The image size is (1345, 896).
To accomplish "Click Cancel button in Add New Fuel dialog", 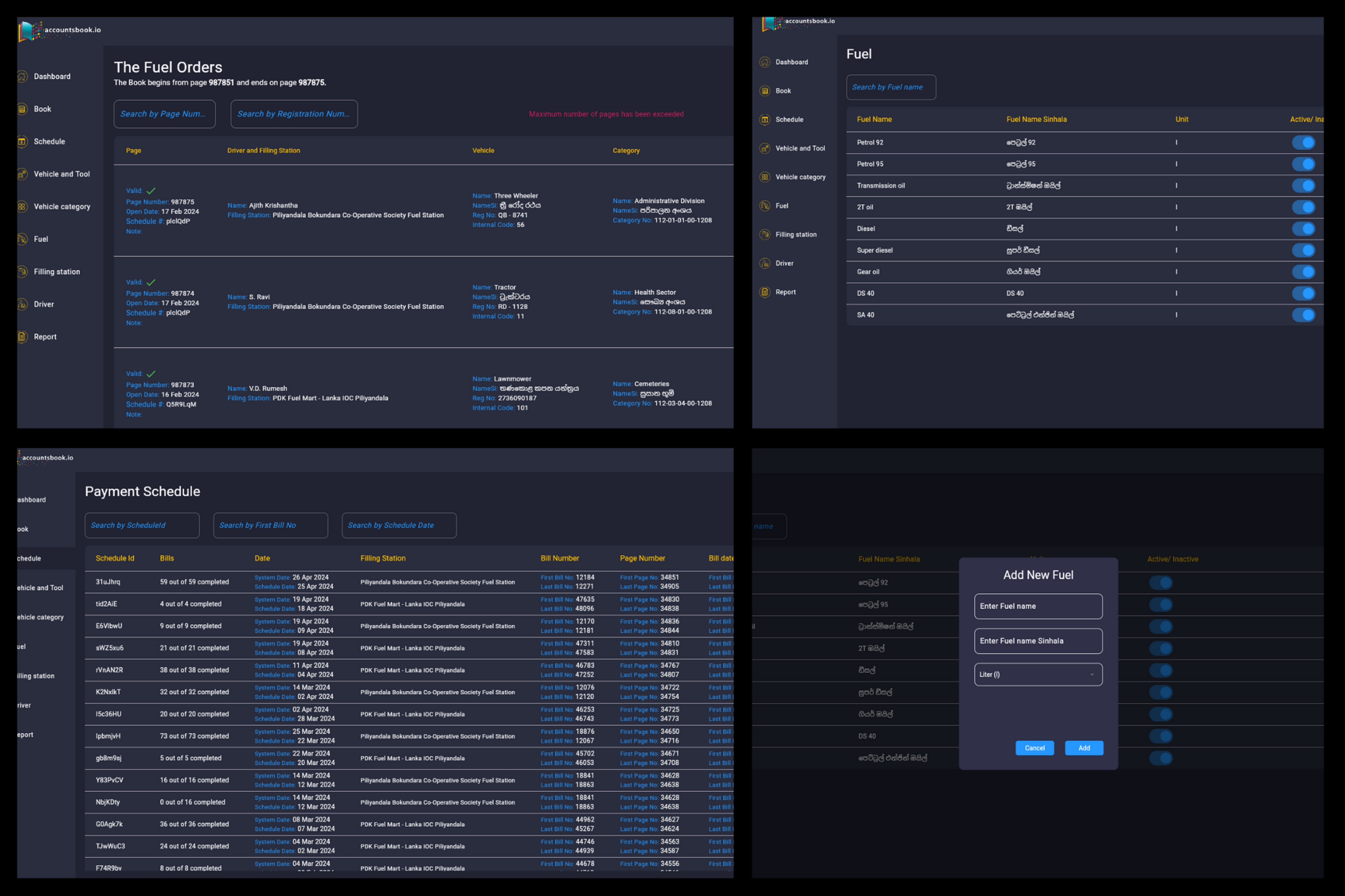I will 1035,748.
